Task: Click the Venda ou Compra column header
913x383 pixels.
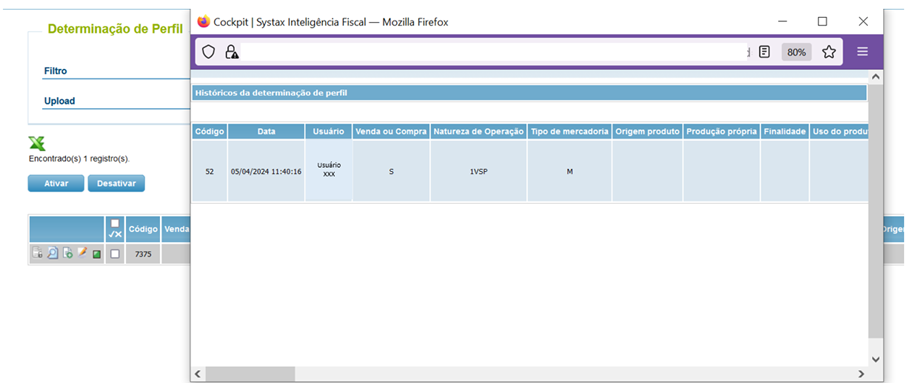Action: [391, 132]
